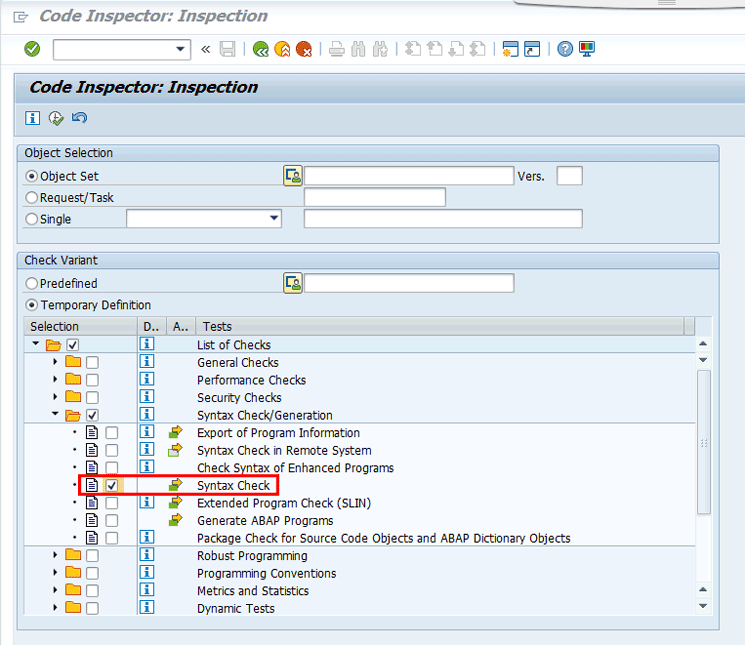The height and width of the screenshot is (645, 745).
Task: Click the Object Set value help button
Action: point(293,176)
